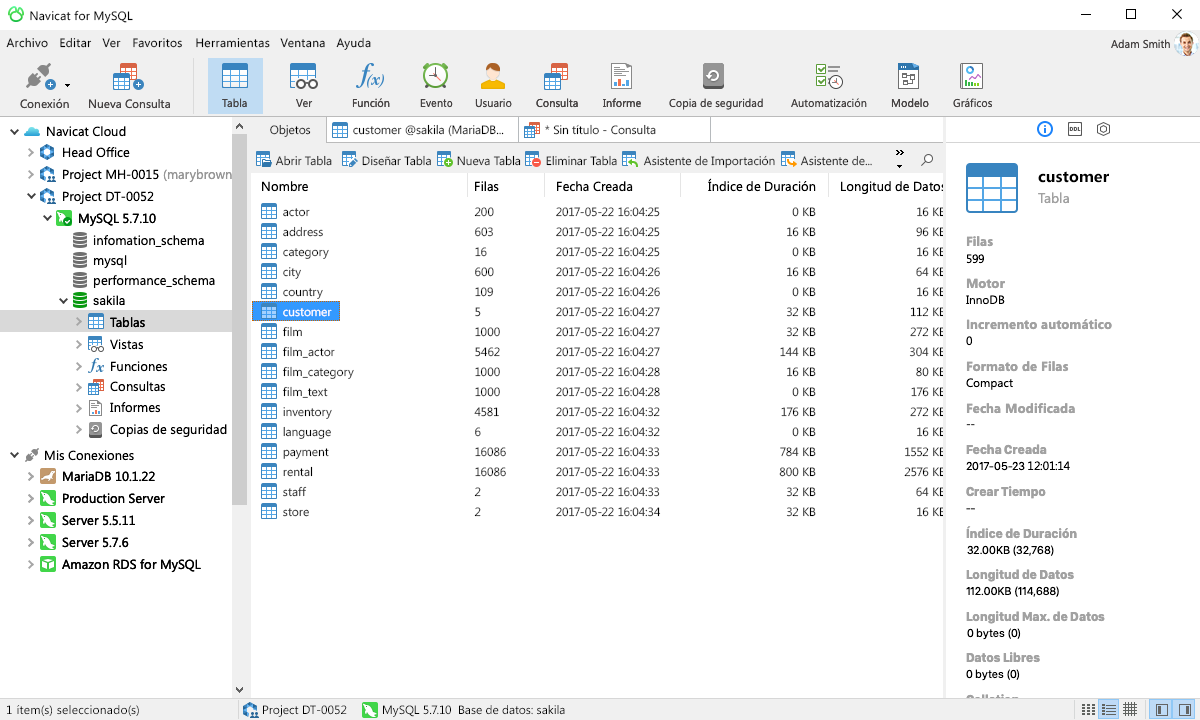Show the DDL panel icon
Viewport: 1200px width, 720px height.
tap(1075, 129)
